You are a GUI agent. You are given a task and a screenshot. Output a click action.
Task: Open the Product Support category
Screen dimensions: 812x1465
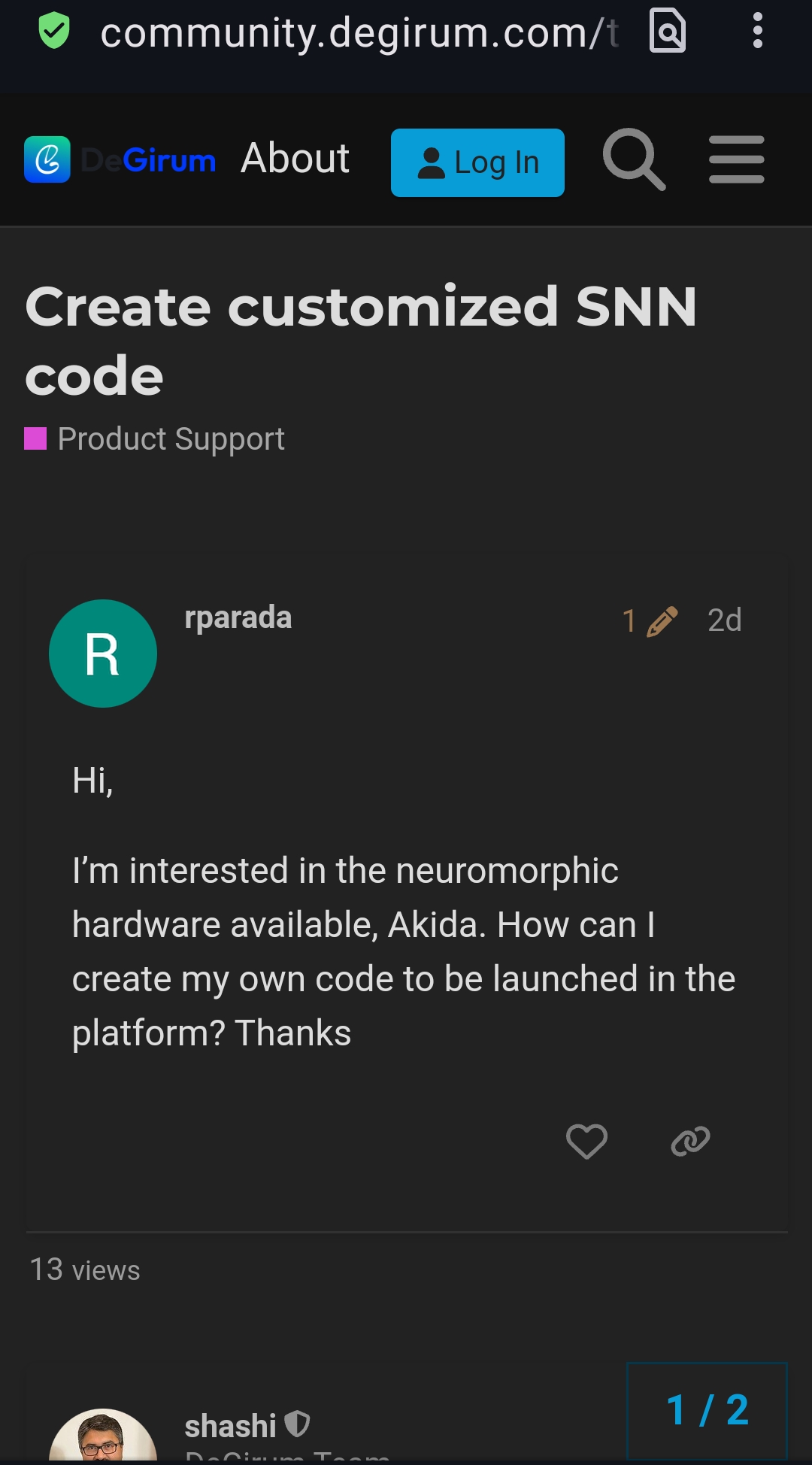tap(171, 438)
